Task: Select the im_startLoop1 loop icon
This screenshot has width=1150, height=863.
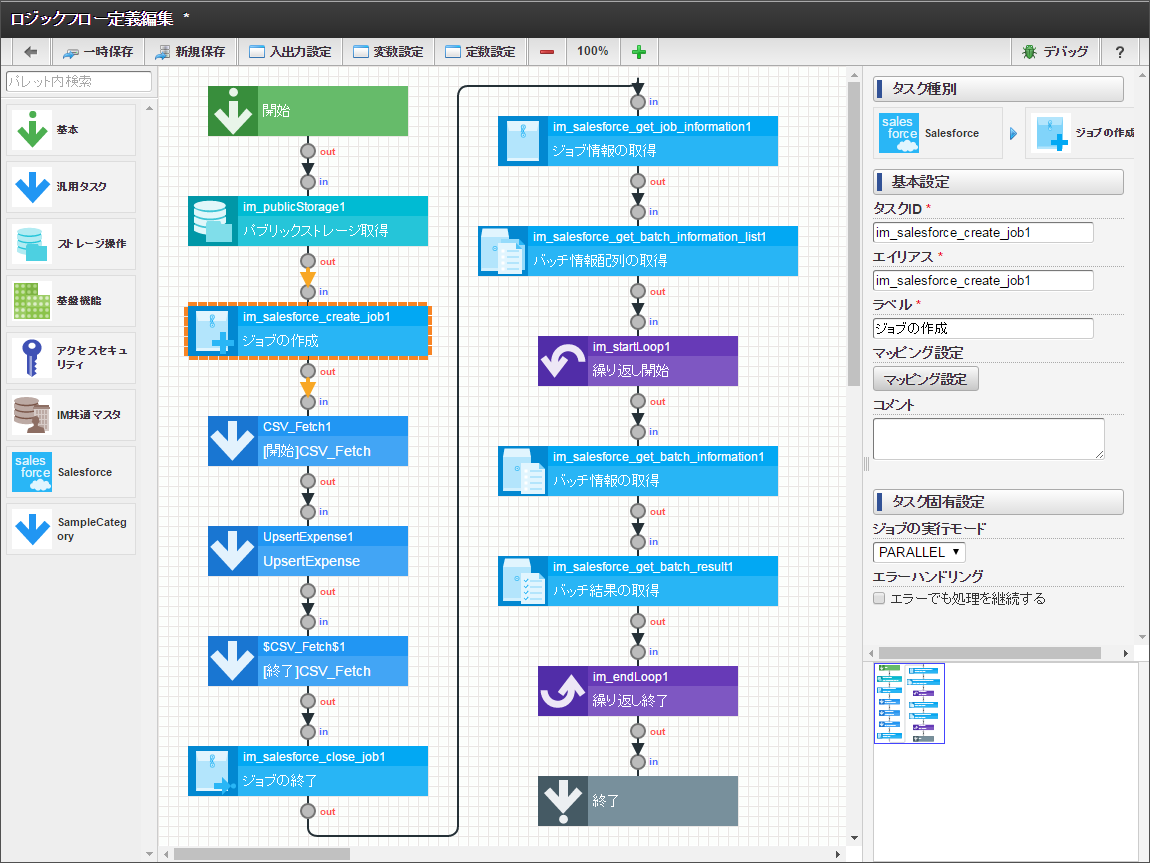Action: point(563,361)
